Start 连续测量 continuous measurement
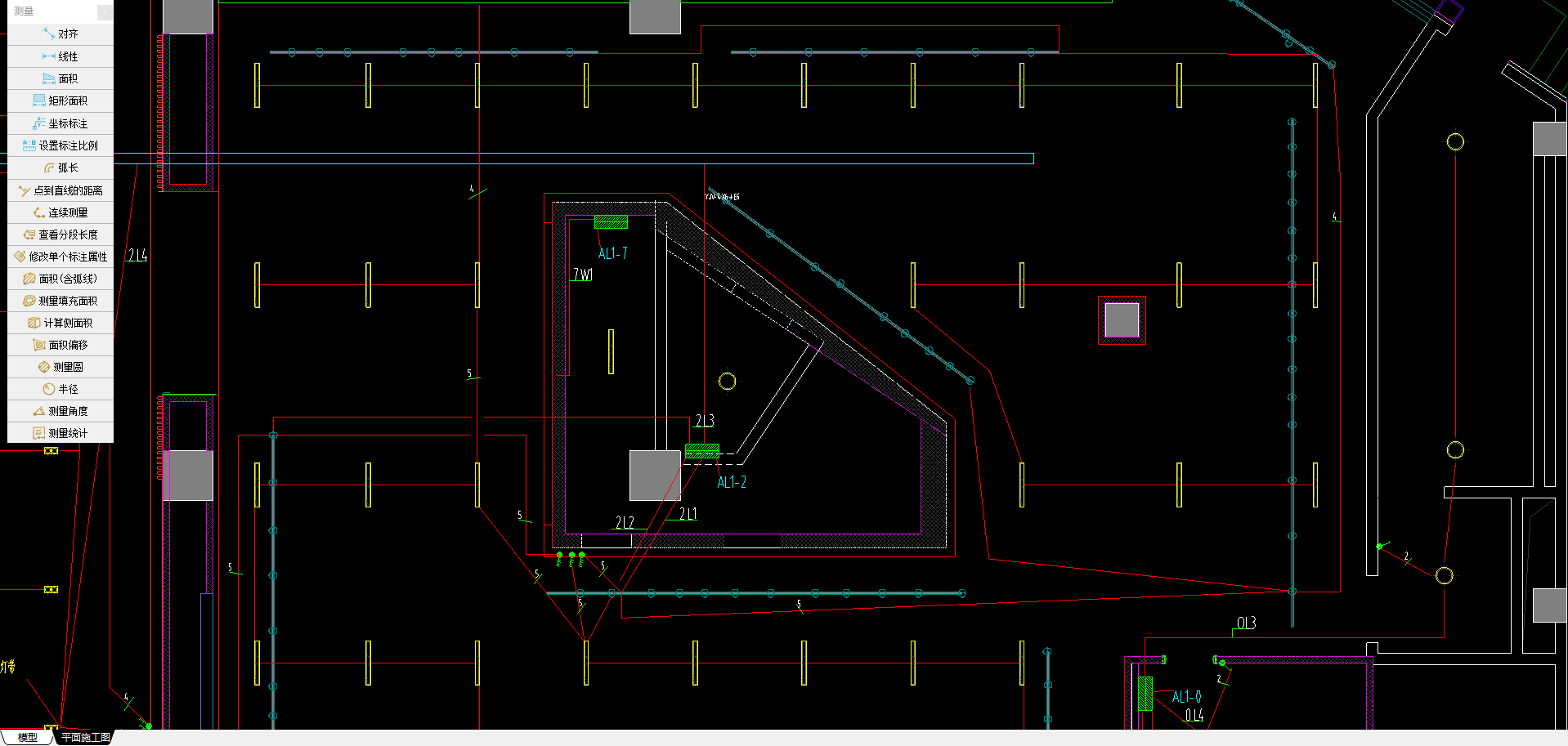1568x746 pixels. point(60,212)
